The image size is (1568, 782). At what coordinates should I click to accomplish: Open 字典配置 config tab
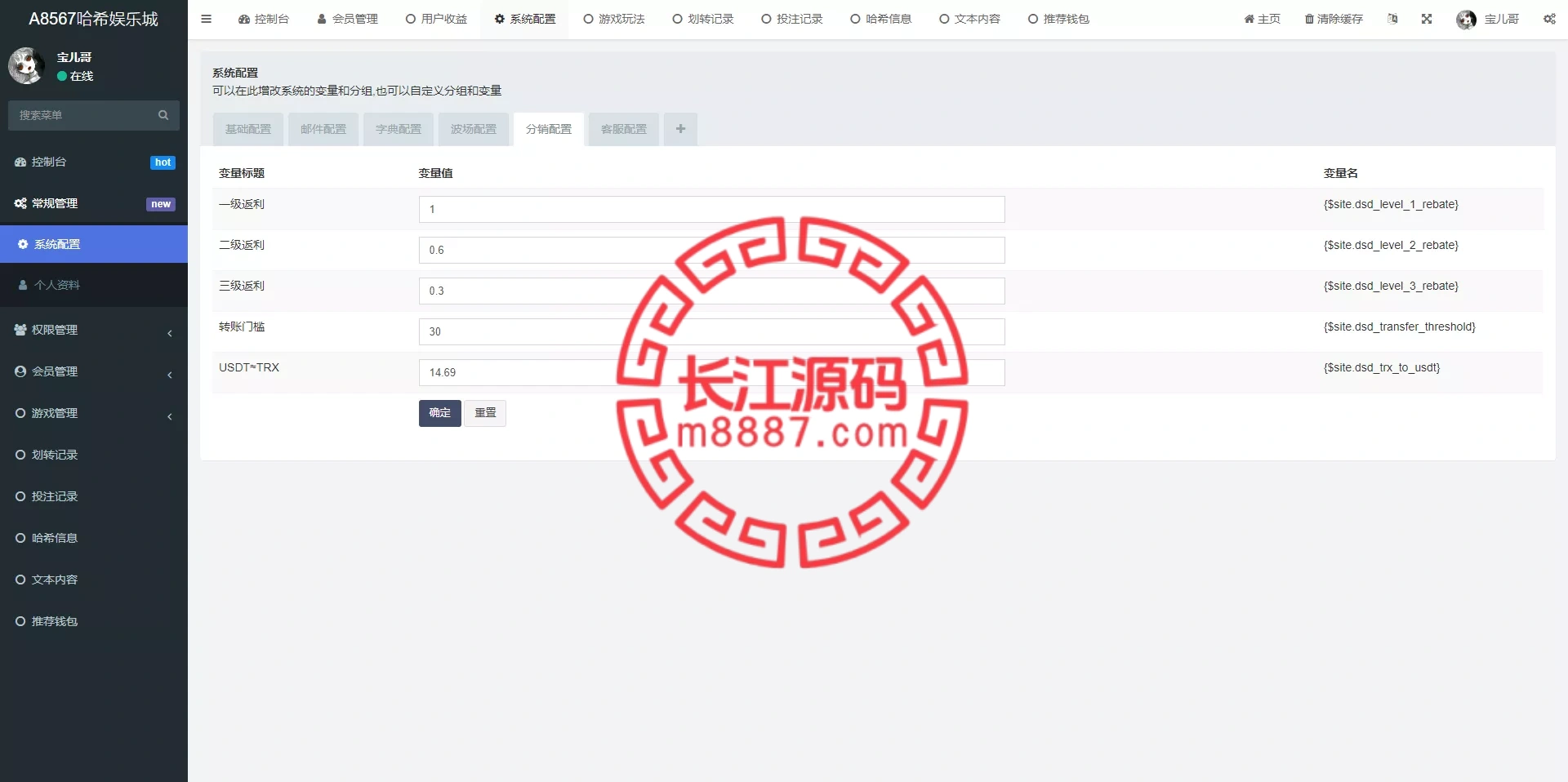(x=399, y=129)
